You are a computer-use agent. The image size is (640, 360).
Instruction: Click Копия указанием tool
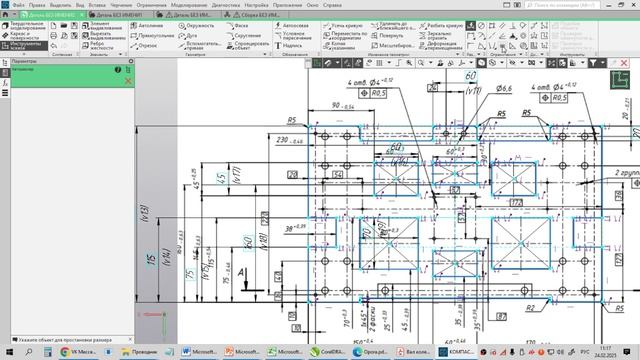pos(339,45)
